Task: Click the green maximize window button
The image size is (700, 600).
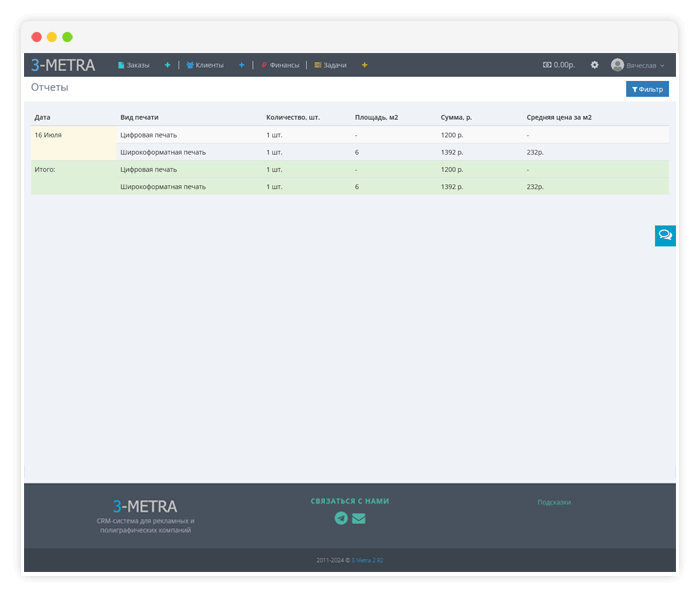Action: pyautogui.click(x=67, y=37)
